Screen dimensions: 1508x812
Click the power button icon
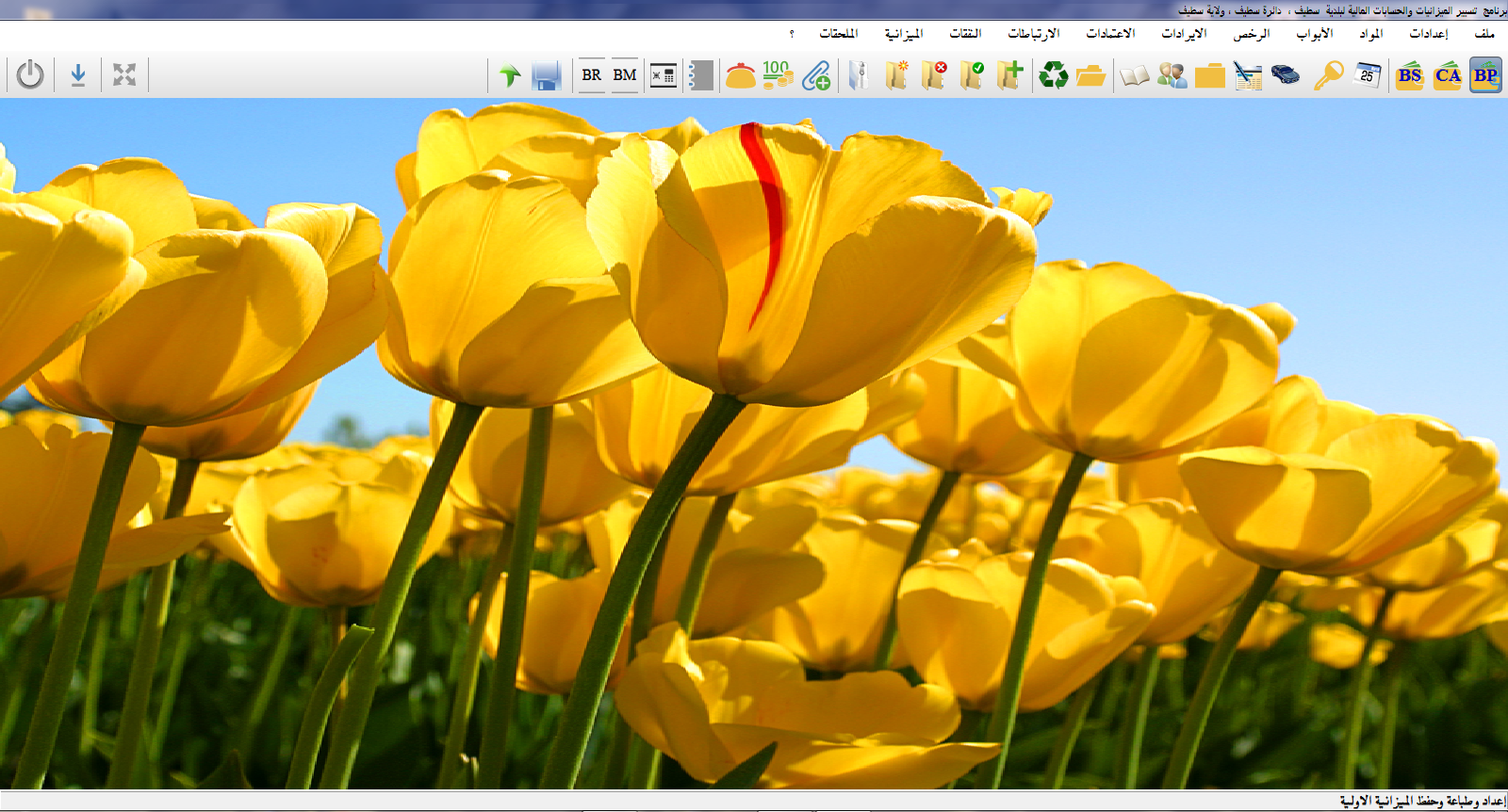[x=30, y=74]
